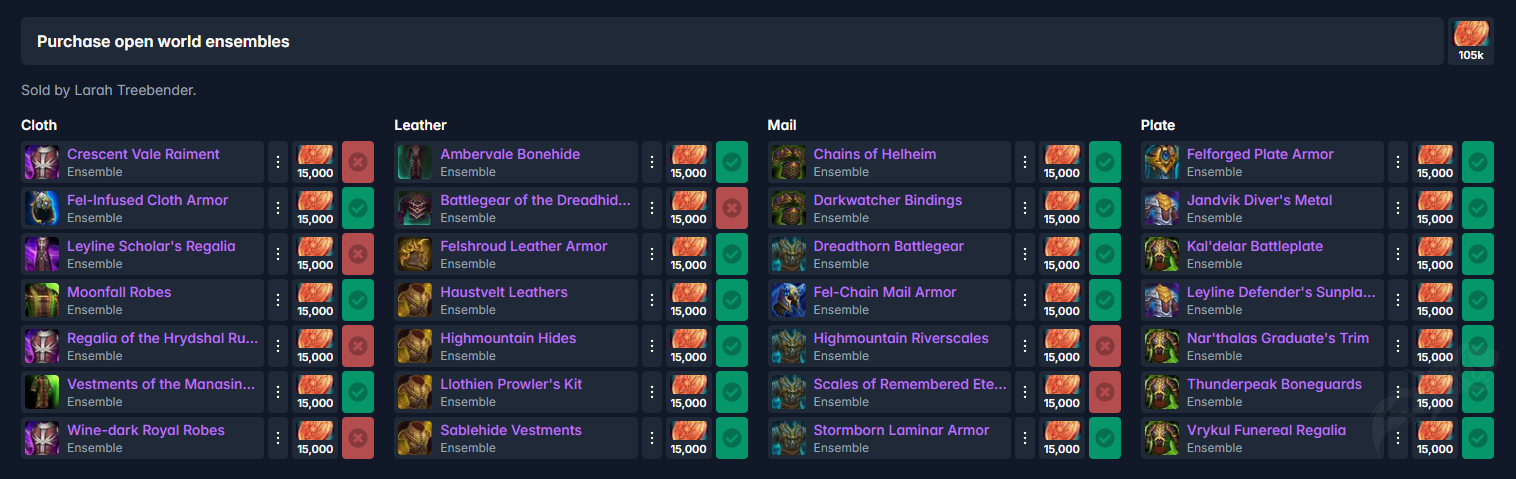Viewport: 1516px width, 479px height.
Task: Click the Purchase open world ensembles header
Action: point(163,41)
